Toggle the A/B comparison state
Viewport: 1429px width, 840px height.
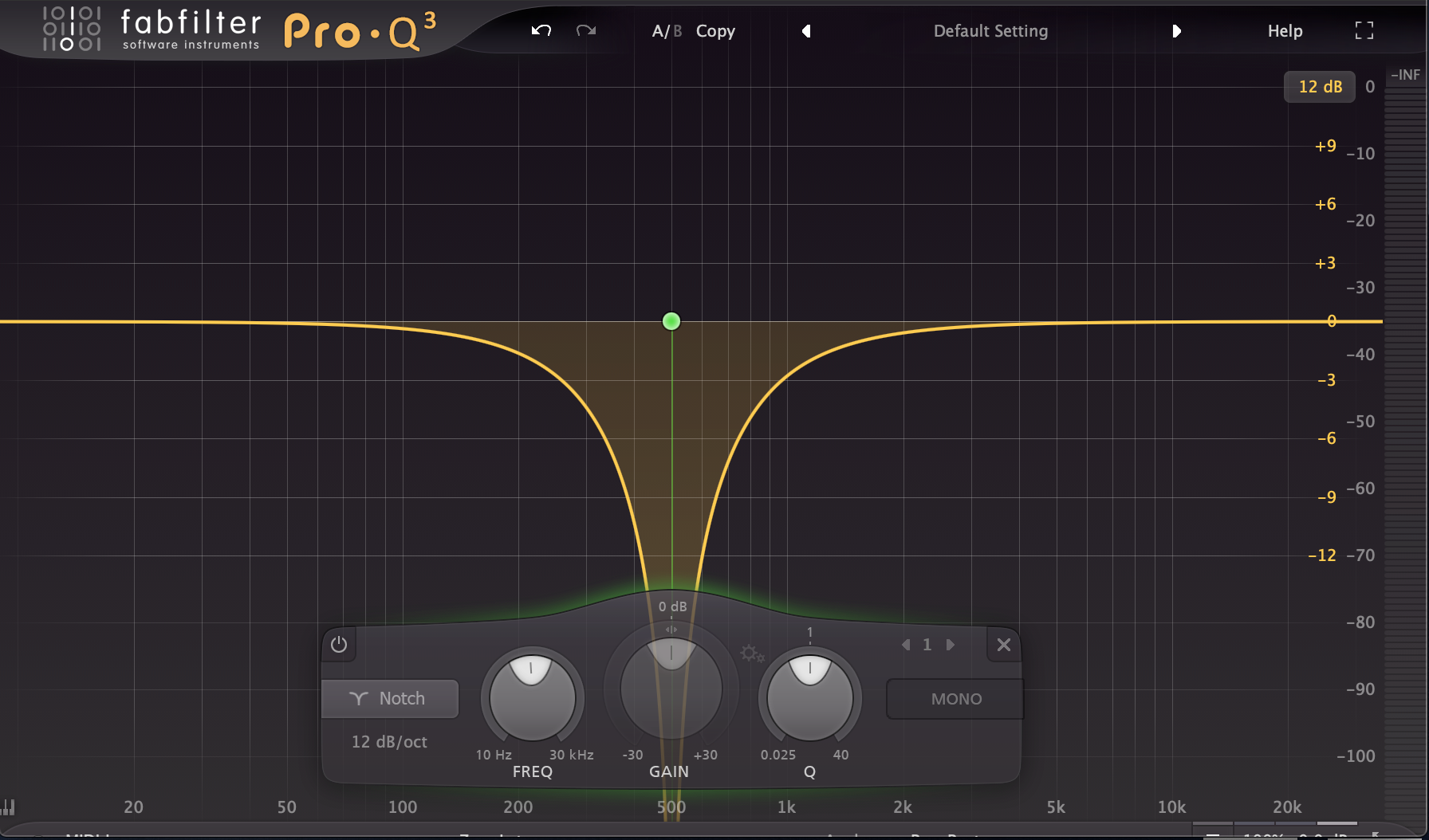(667, 31)
